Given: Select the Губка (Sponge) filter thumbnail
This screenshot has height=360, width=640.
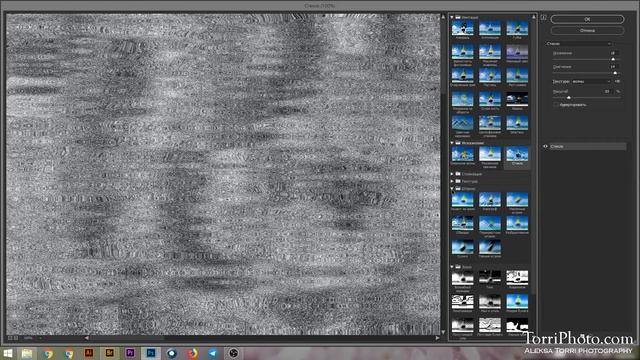Looking at the screenshot, I should point(517,29).
